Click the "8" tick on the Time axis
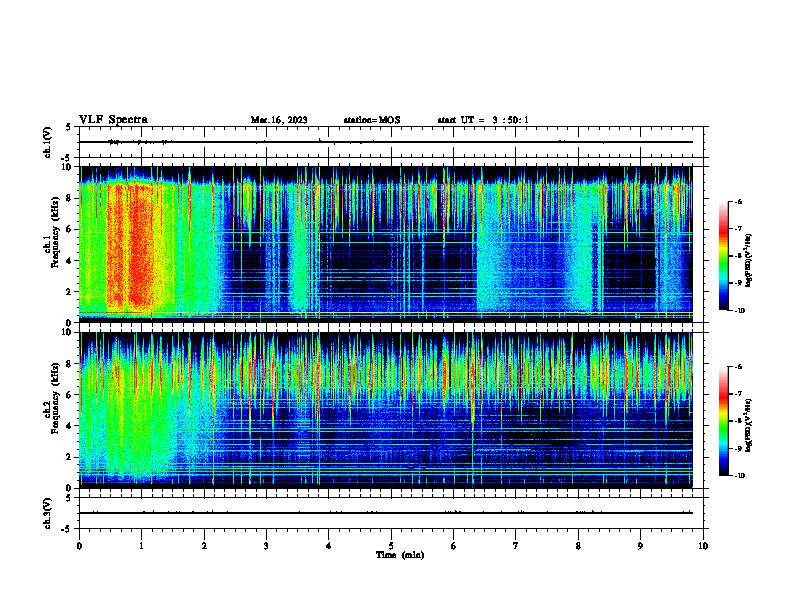The image size is (792, 612). [578, 546]
